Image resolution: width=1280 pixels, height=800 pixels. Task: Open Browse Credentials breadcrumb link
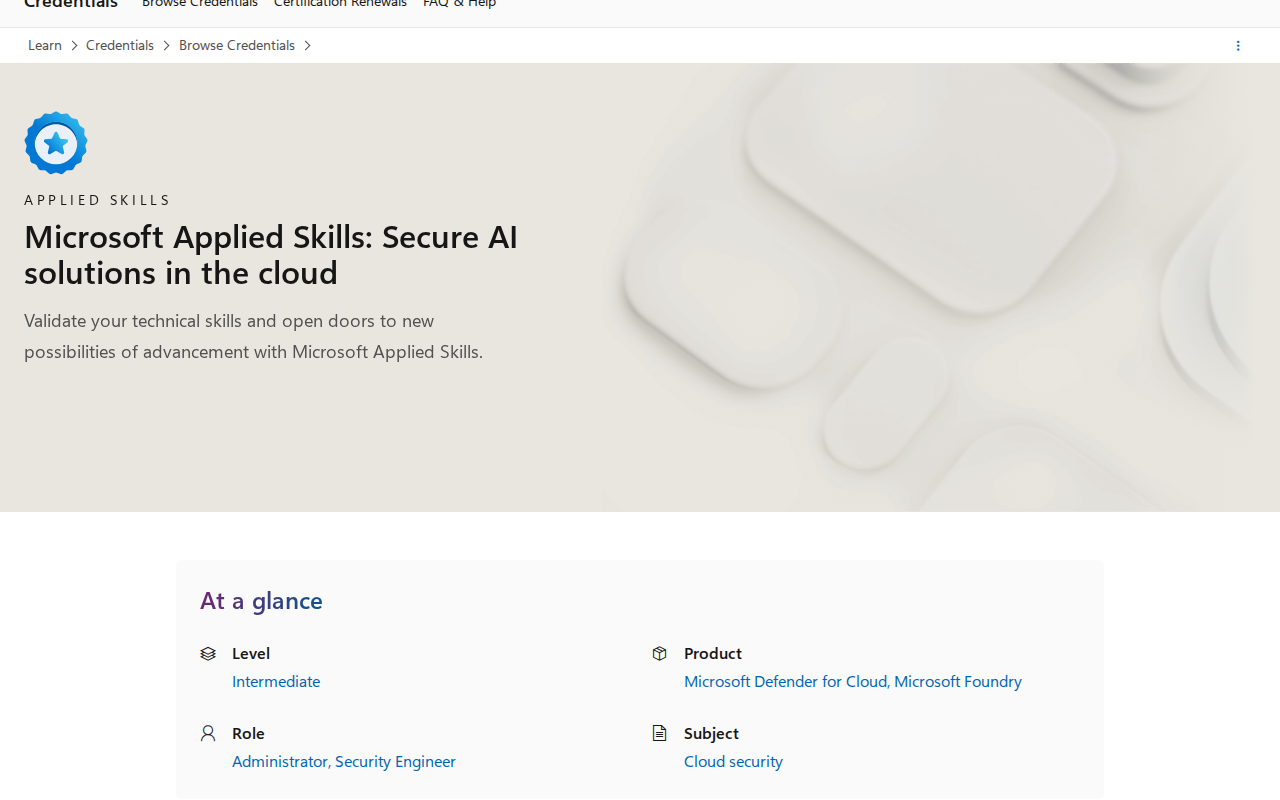click(x=237, y=45)
